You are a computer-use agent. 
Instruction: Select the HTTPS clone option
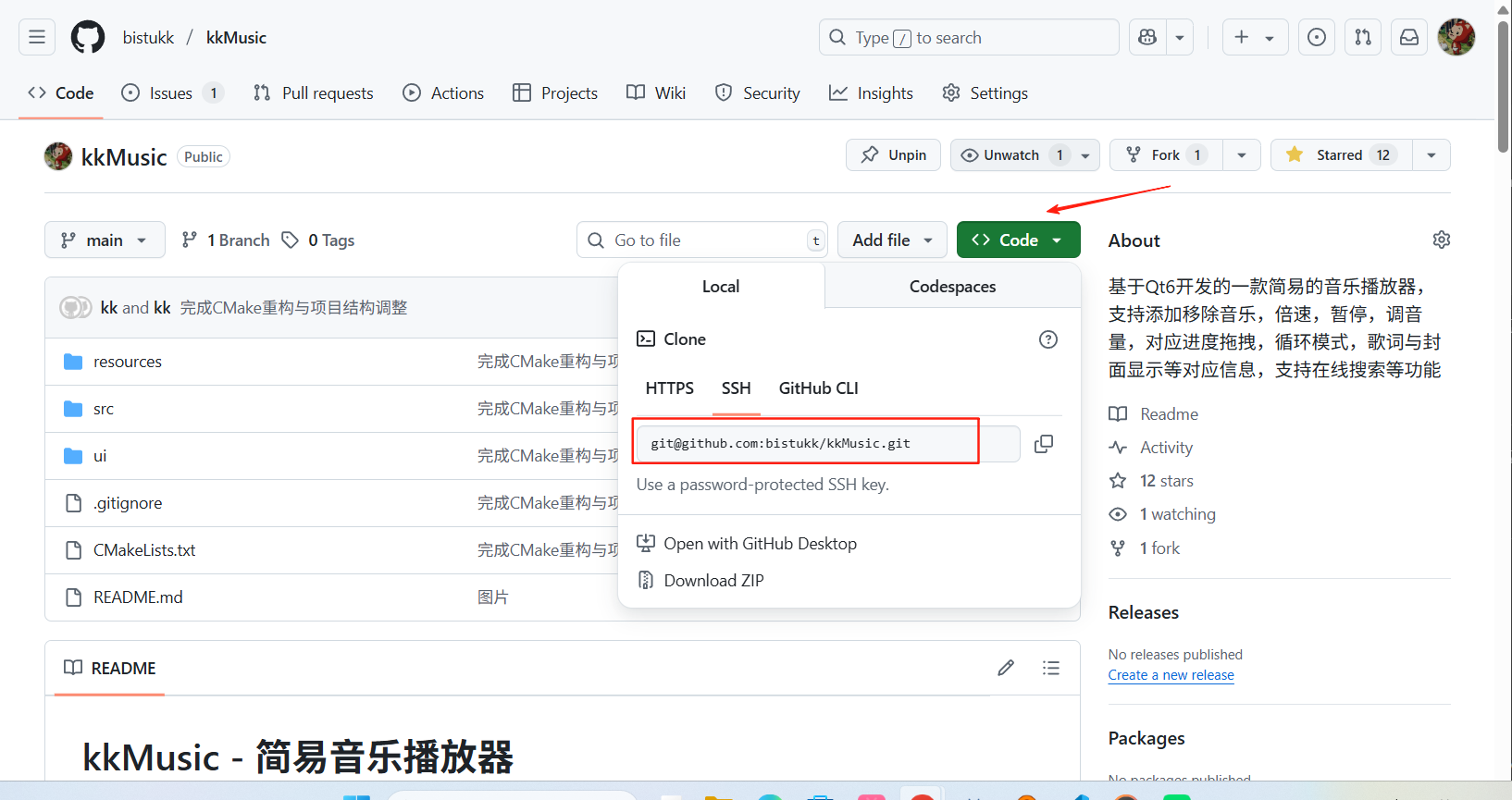[670, 388]
